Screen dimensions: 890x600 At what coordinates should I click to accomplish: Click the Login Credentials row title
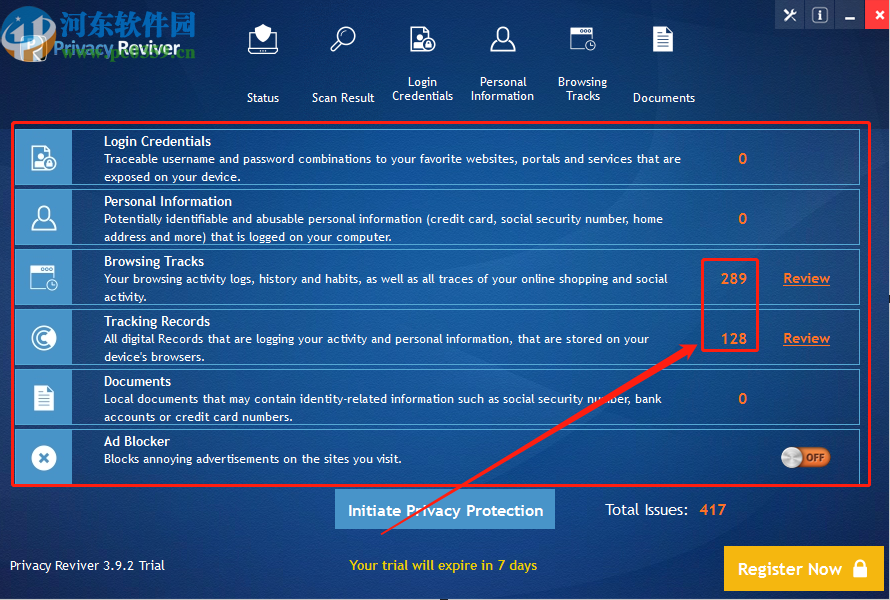pyautogui.click(x=157, y=141)
